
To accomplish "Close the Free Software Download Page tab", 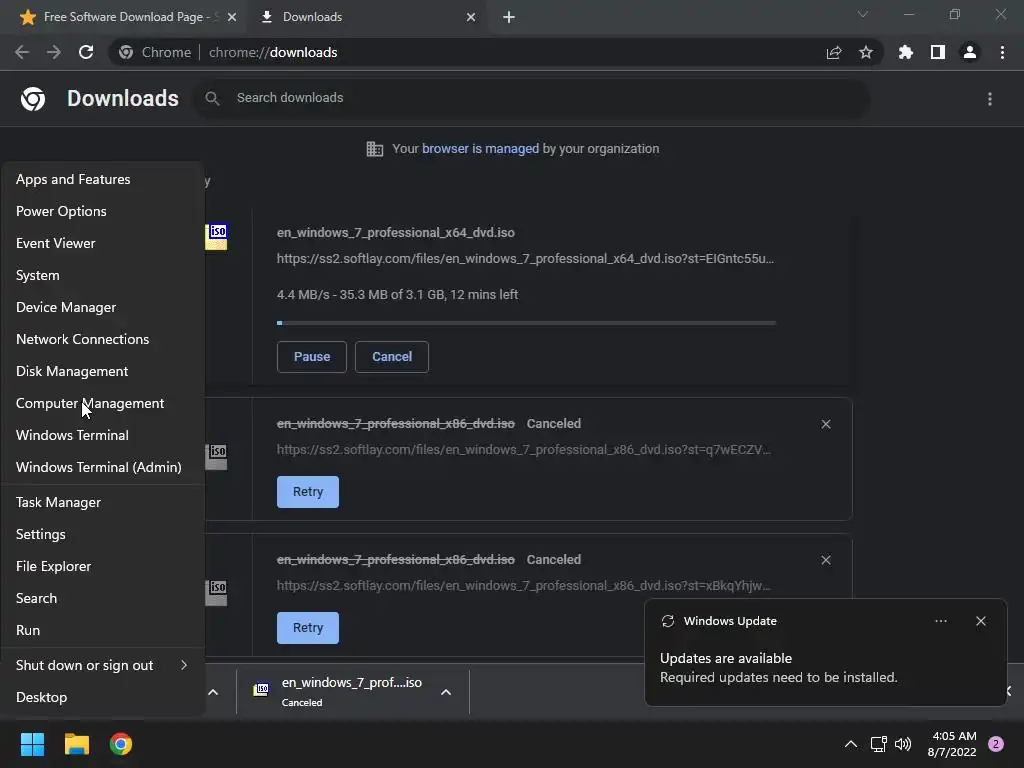I will pos(232,17).
